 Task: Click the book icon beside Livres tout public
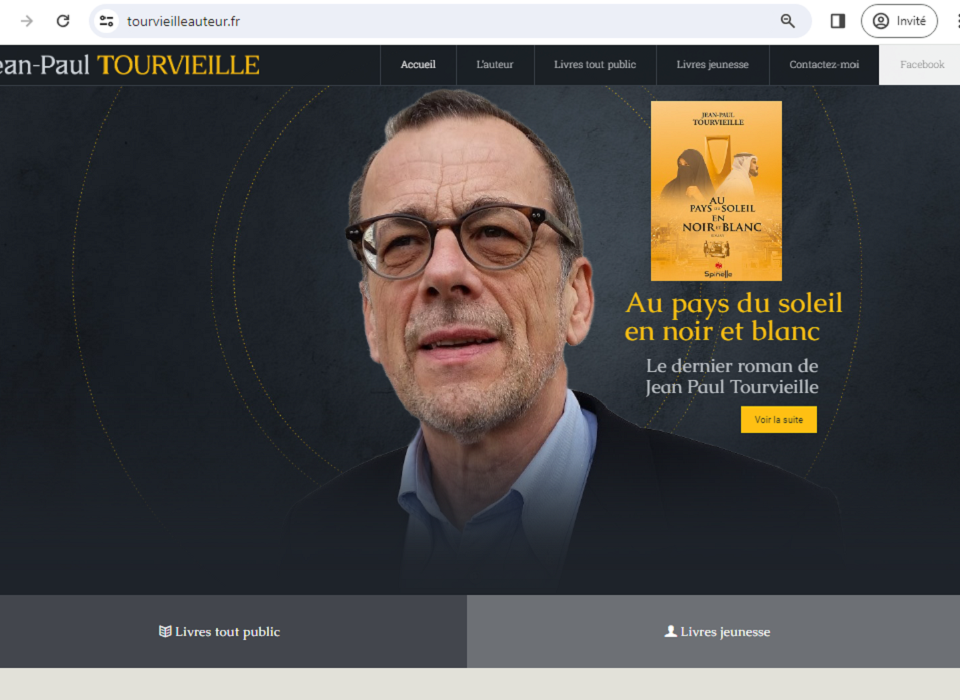coord(165,631)
